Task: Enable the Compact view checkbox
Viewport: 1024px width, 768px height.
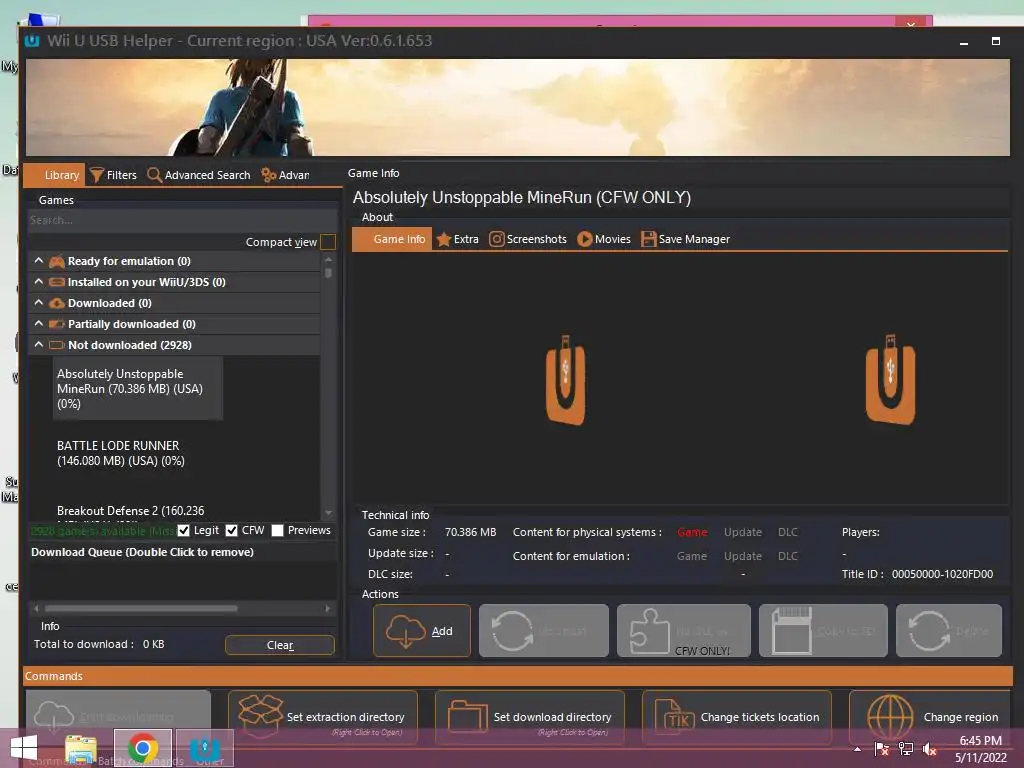Action: [328, 242]
